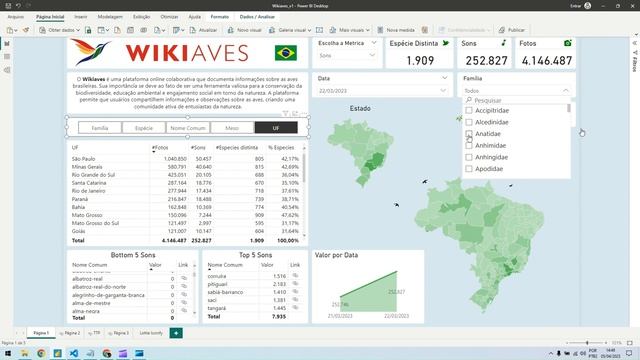Click link icon in comuira row

click(x=295, y=276)
